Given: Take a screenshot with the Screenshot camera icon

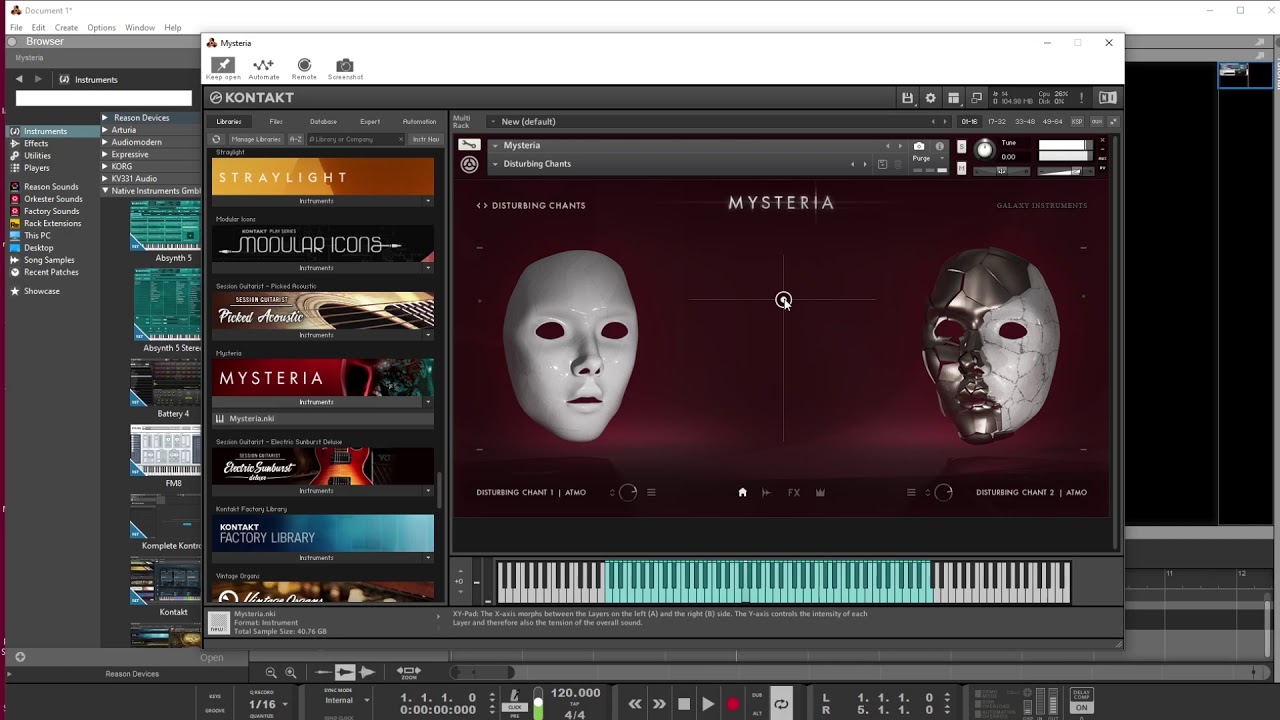Looking at the screenshot, I should pos(345,65).
